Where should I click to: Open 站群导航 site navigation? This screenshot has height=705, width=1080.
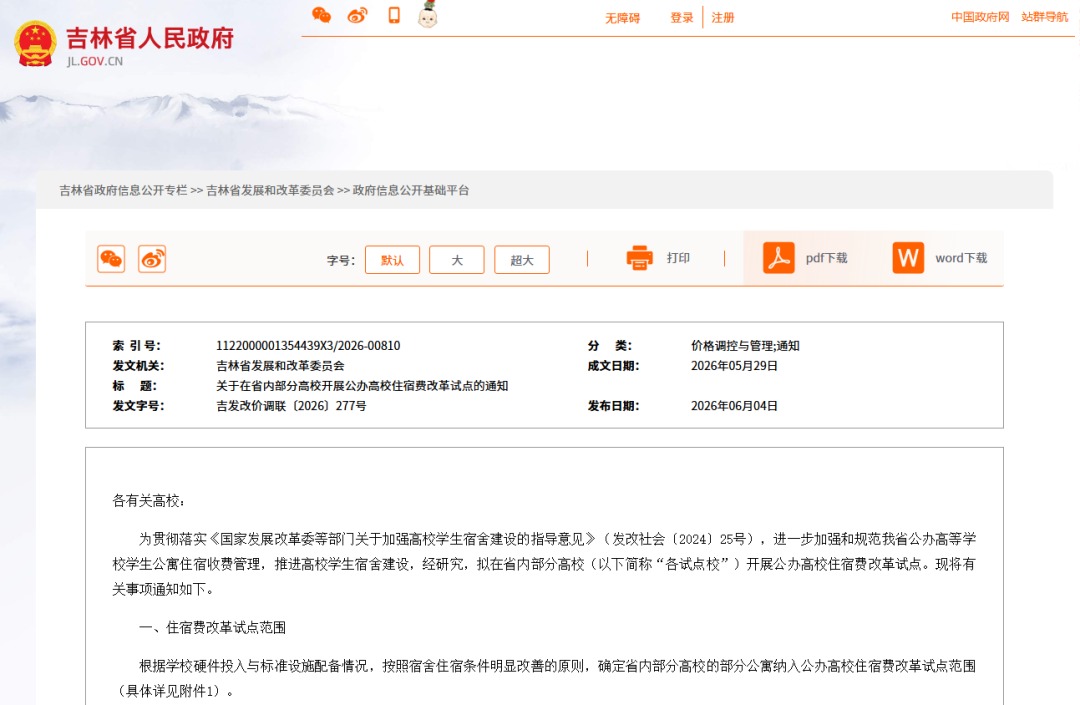tap(1045, 17)
